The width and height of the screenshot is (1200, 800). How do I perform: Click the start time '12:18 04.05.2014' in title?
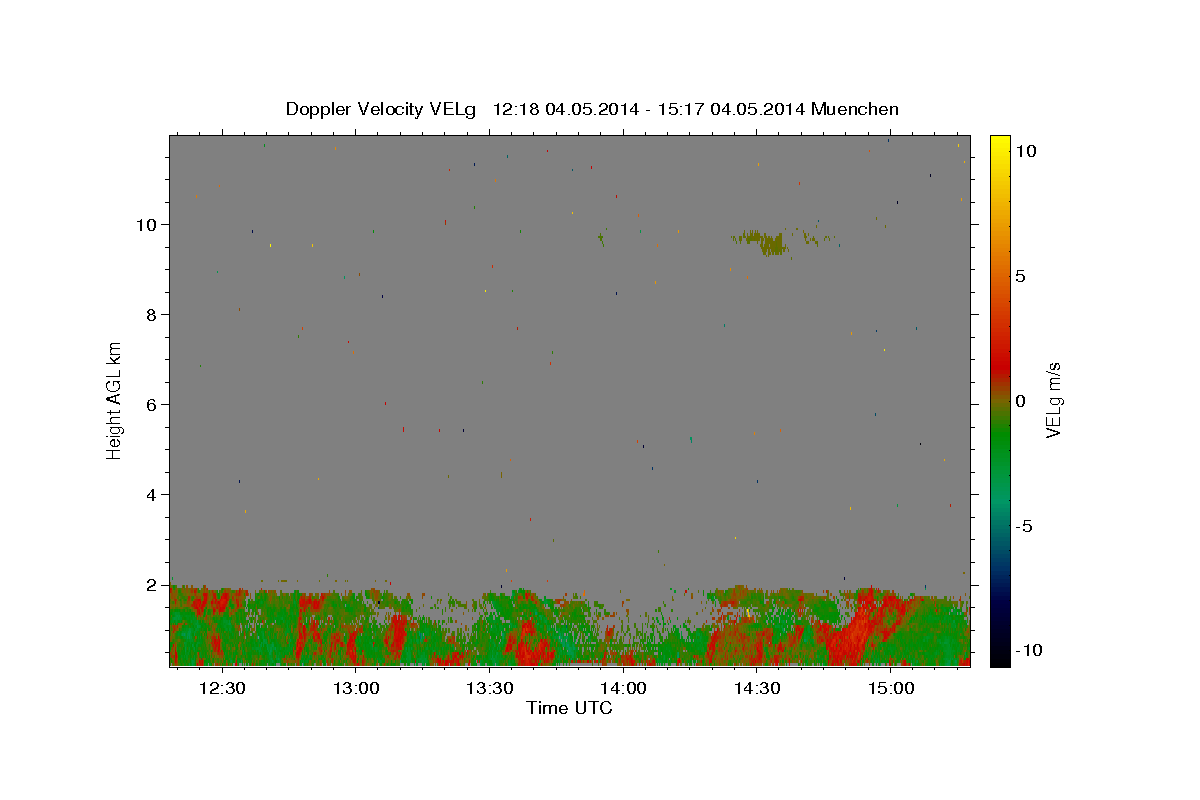[x=563, y=109]
